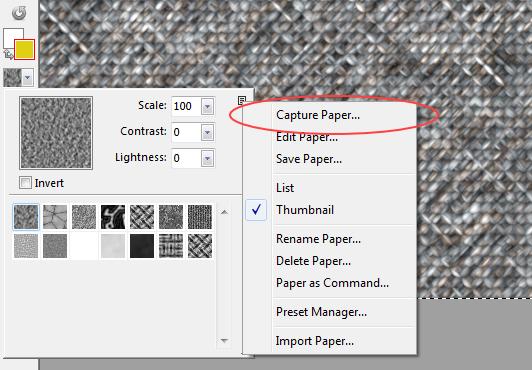
Task: Choose the basket weave paper in first row
Action: pyautogui.click(x=142, y=217)
